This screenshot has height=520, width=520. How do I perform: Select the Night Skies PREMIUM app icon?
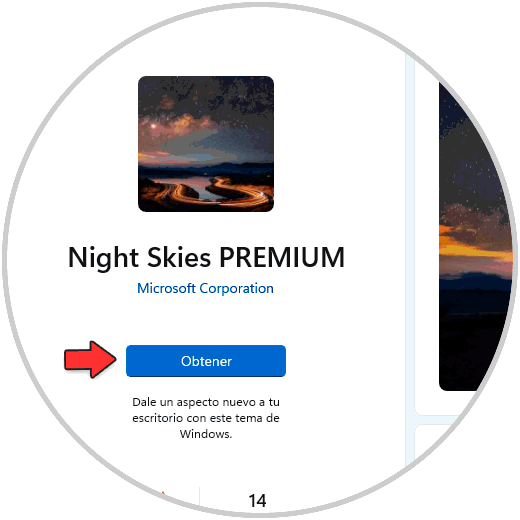pyautogui.click(x=206, y=144)
